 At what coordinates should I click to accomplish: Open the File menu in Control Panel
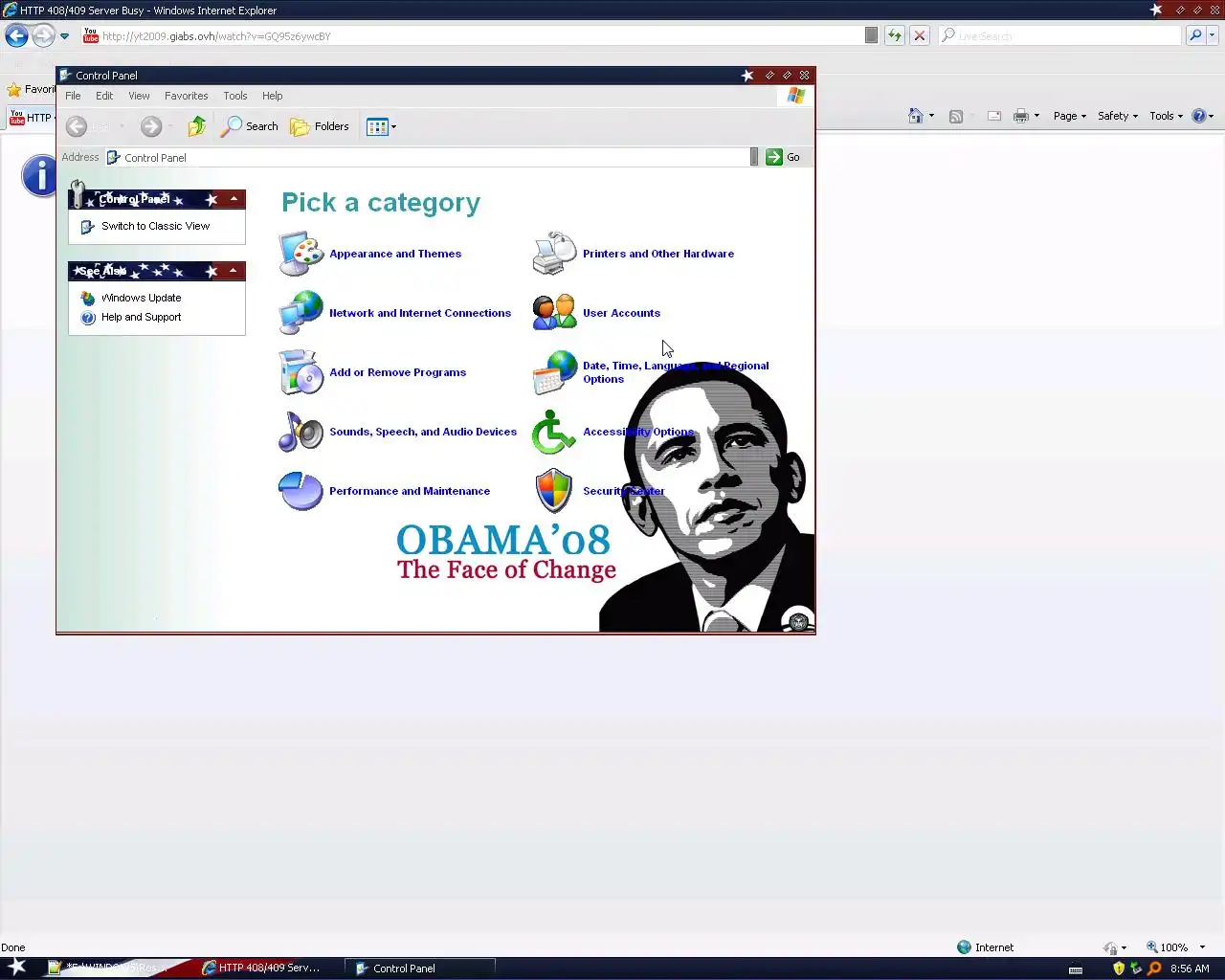73,96
